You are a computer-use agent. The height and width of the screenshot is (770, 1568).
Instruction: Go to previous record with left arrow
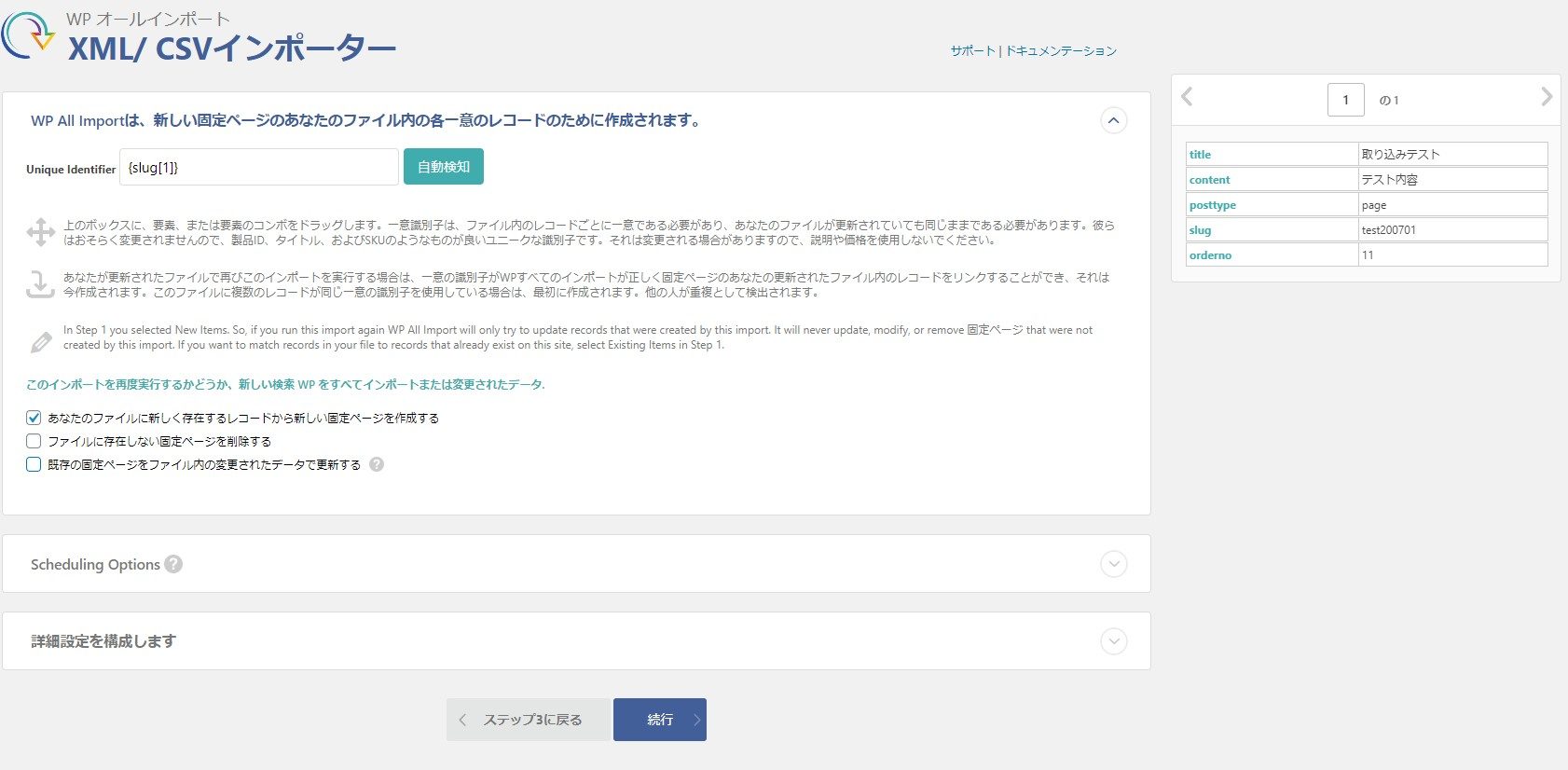(x=1187, y=96)
